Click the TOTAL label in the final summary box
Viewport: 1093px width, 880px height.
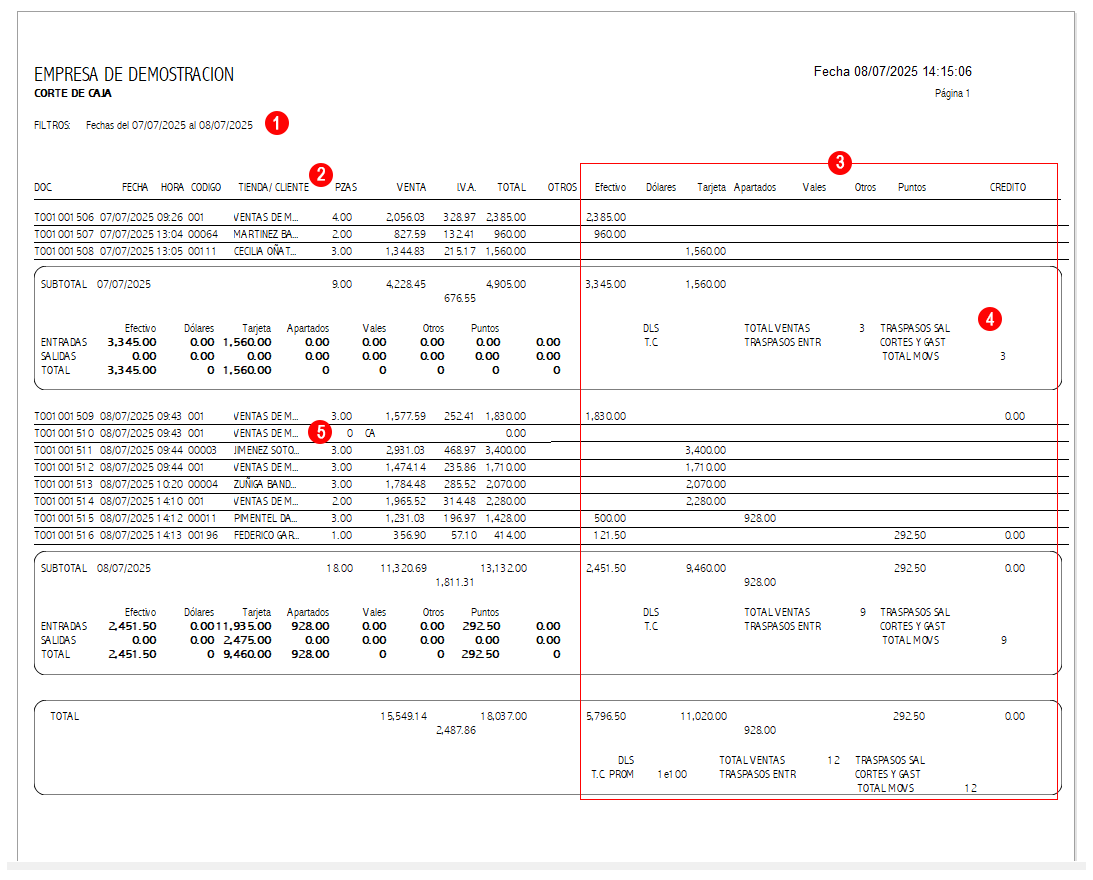coord(64,716)
